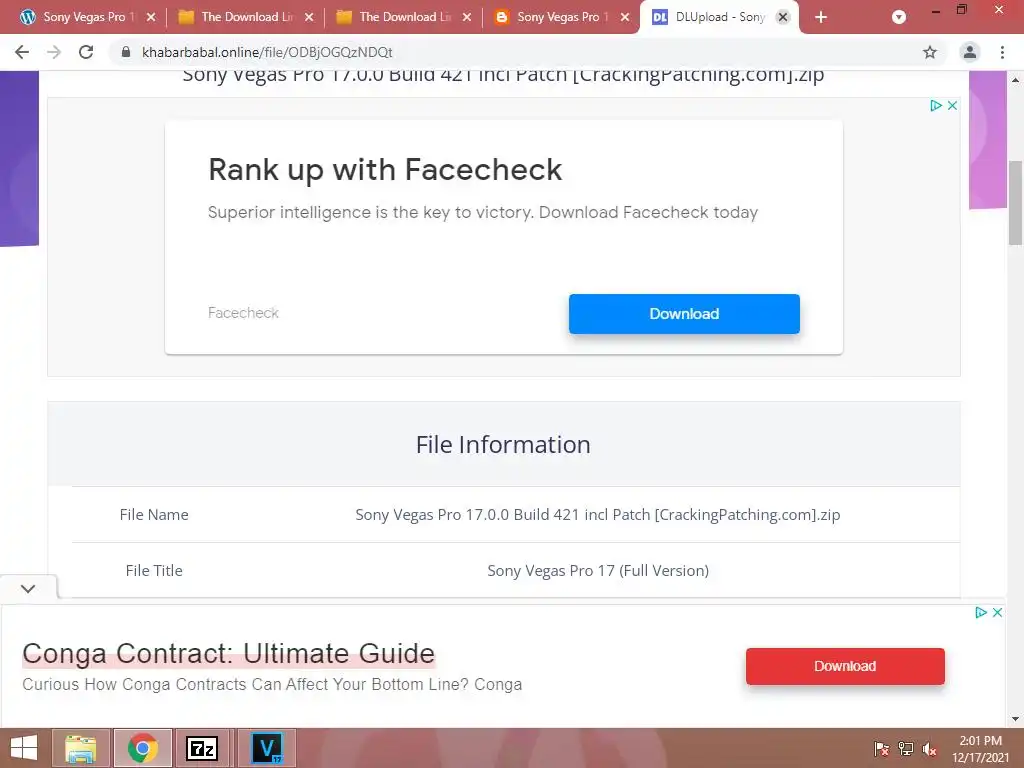Image resolution: width=1024 pixels, height=768 pixels.
Task: Open network status tray icon
Action: point(905,748)
